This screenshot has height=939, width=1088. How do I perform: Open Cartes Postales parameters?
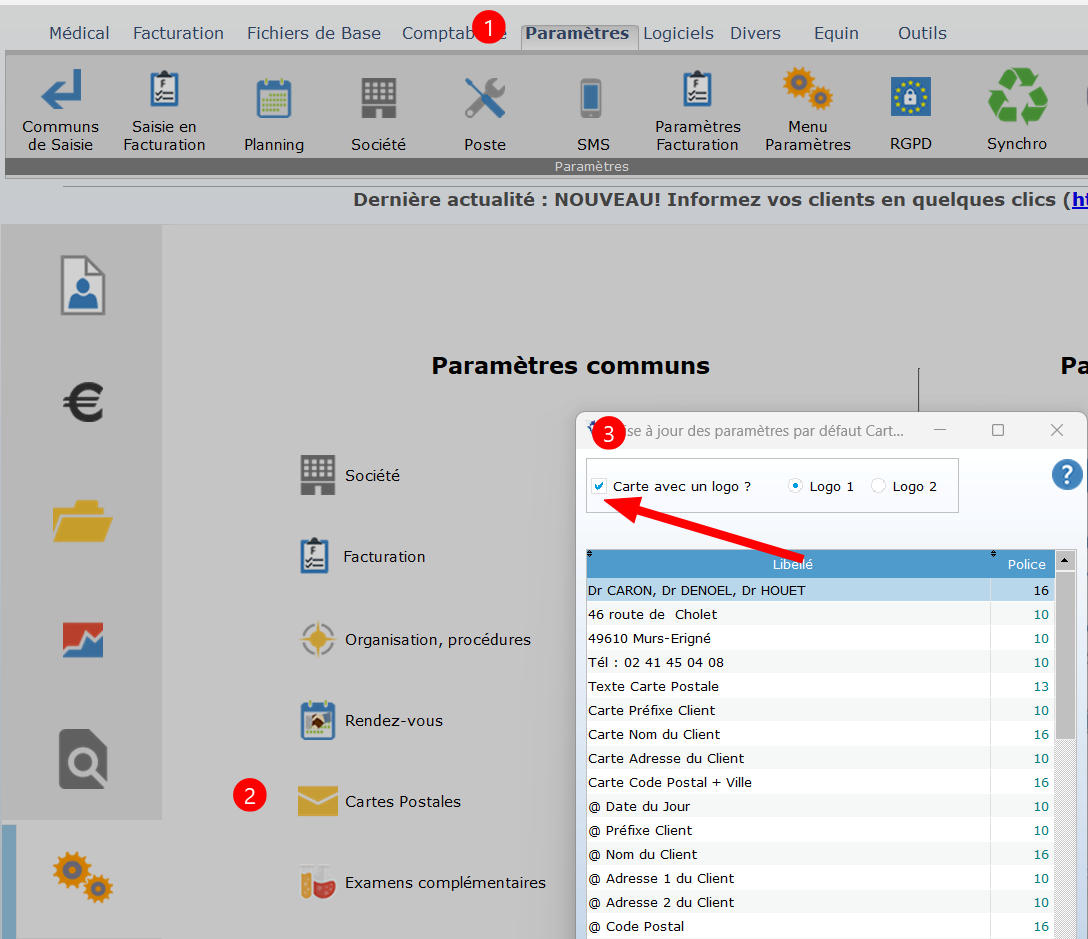point(380,801)
